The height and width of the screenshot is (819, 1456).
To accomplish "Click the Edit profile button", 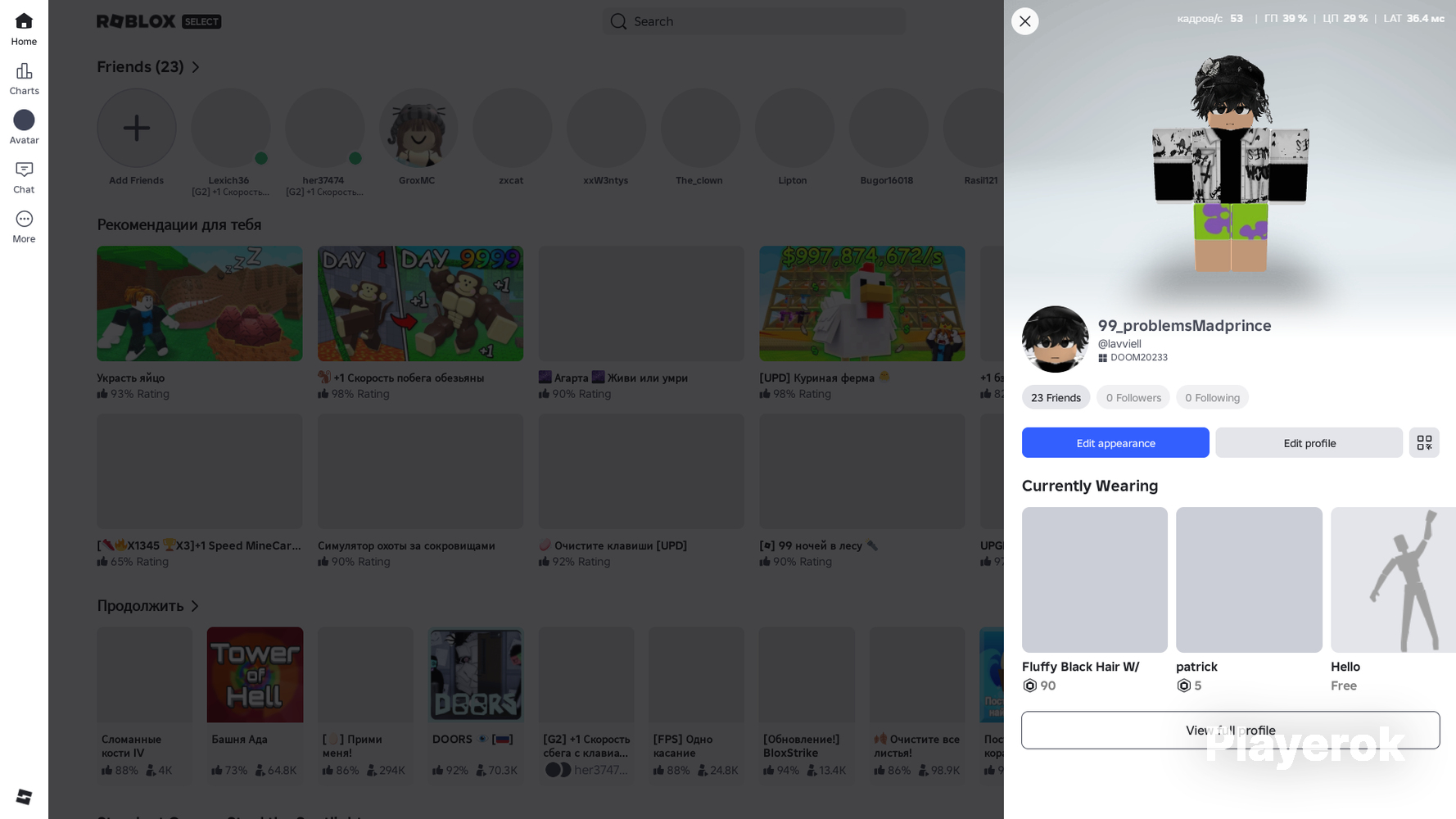I will [1309, 442].
